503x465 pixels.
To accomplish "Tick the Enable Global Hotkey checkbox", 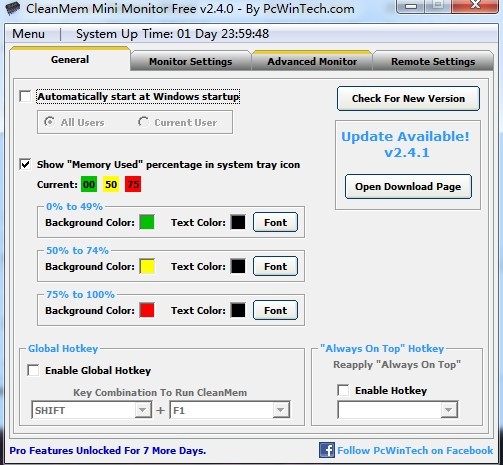I will (33, 370).
